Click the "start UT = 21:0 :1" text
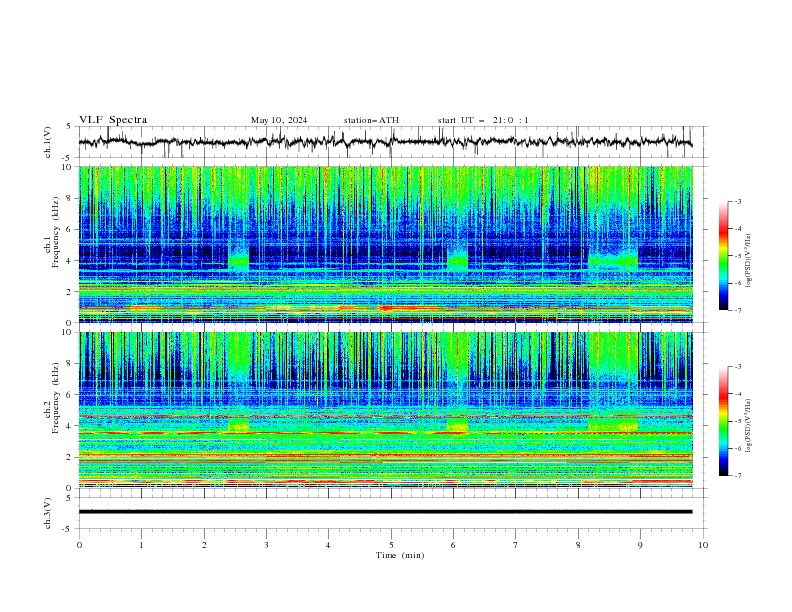Image resolution: width=792 pixels, height=612 pixels. tap(483, 120)
